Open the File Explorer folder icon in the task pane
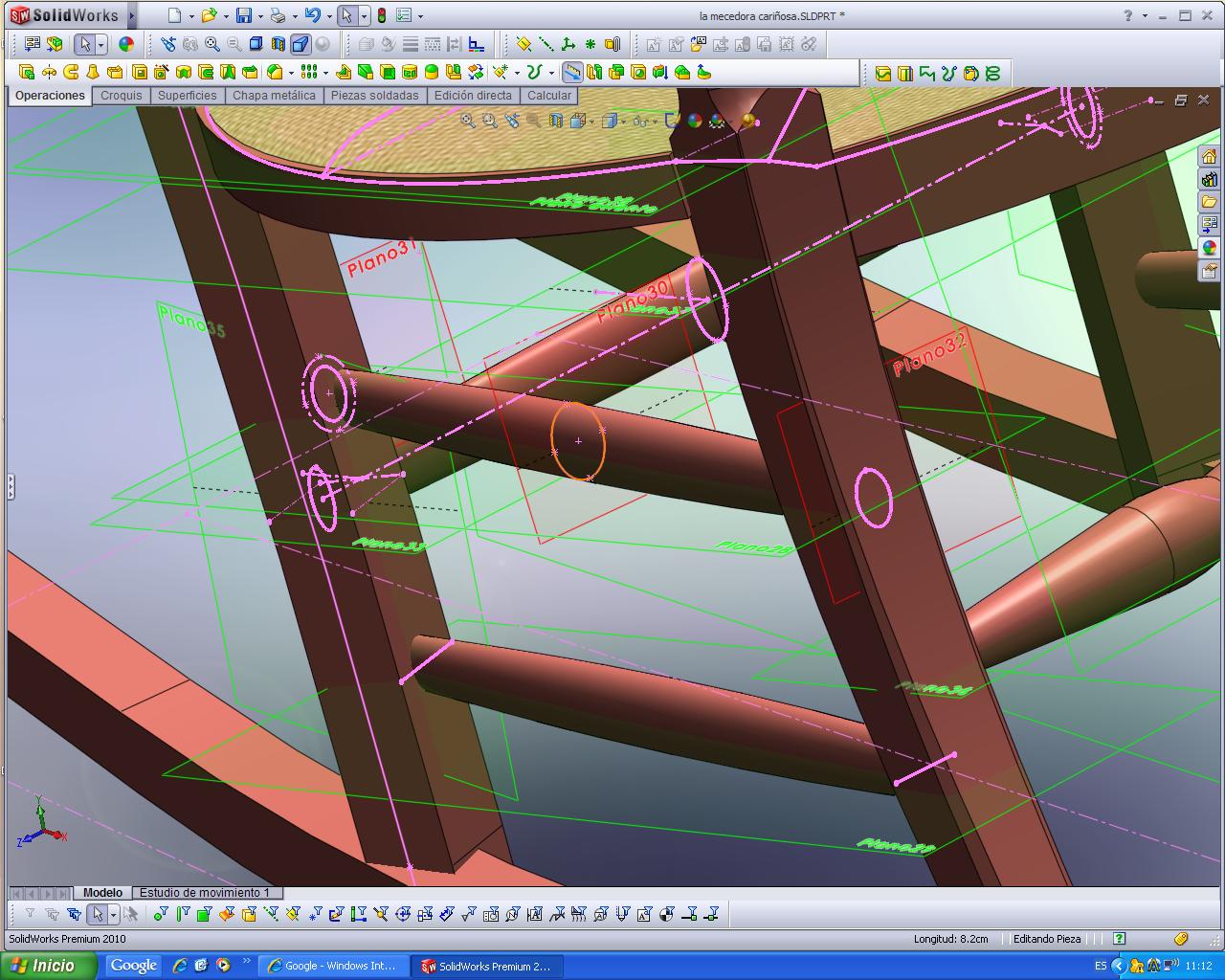Viewport: 1225px width, 980px height. 1209,203
